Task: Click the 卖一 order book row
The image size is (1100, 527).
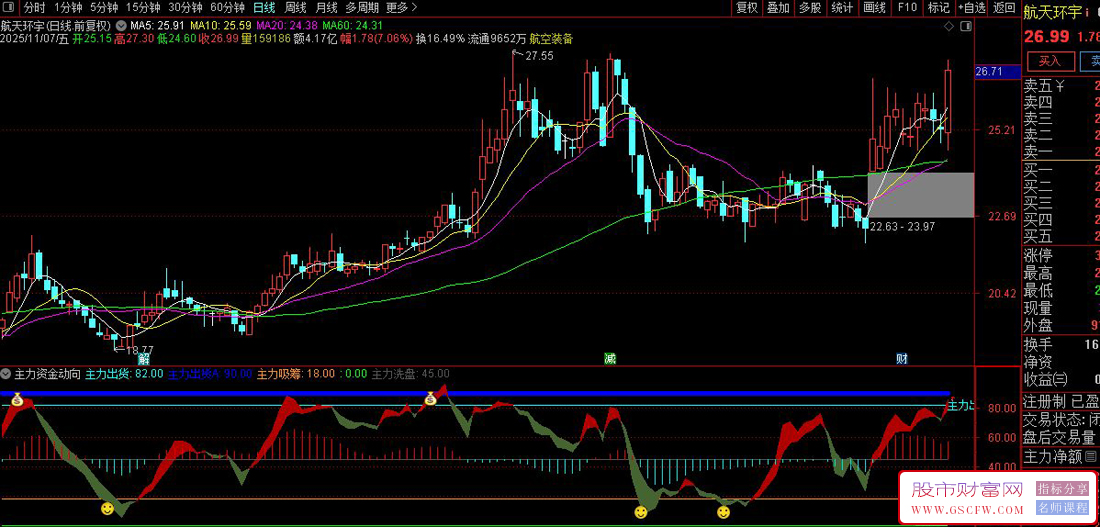Action: point(1061,152)
